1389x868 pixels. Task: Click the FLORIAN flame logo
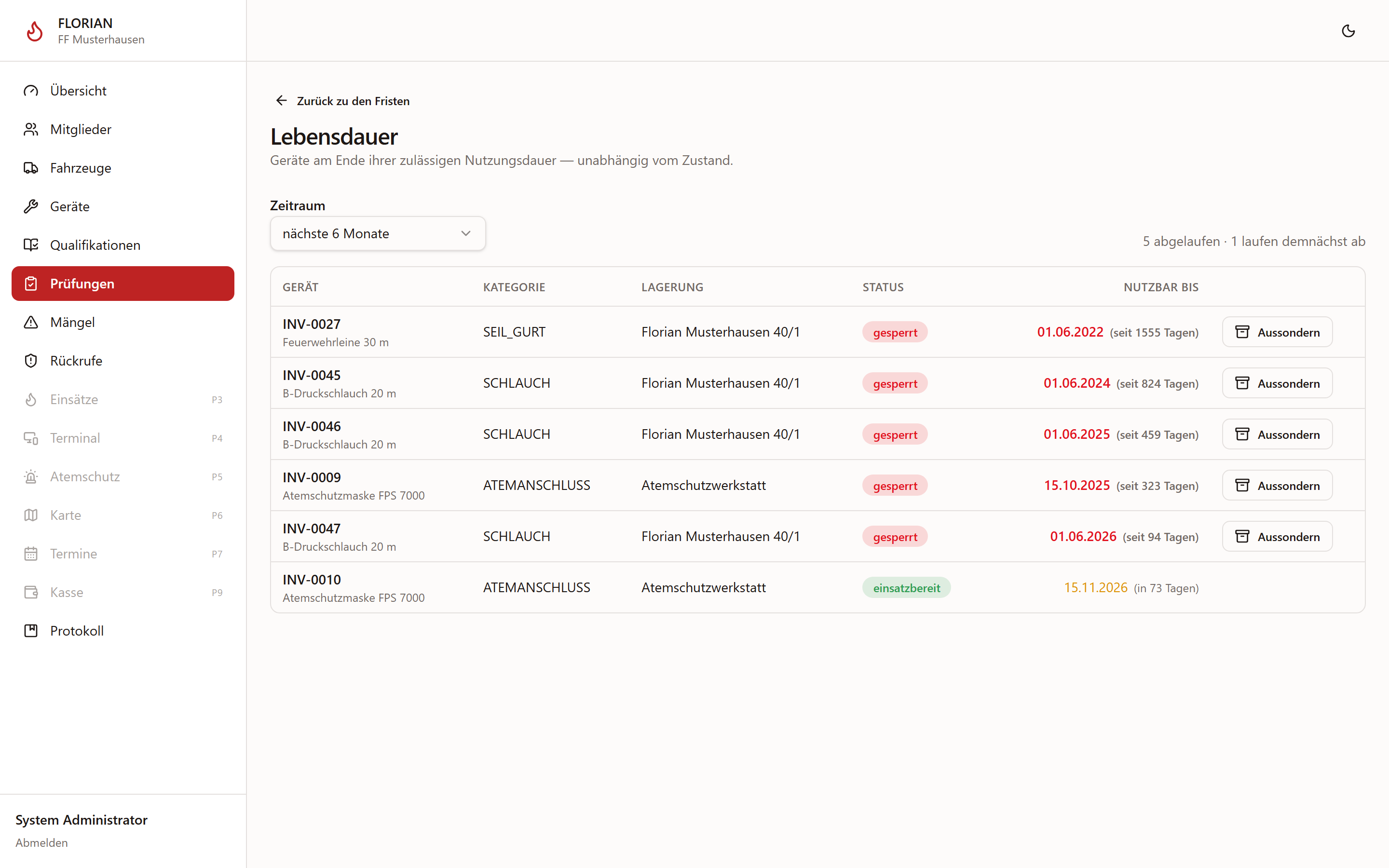[34, 31]
